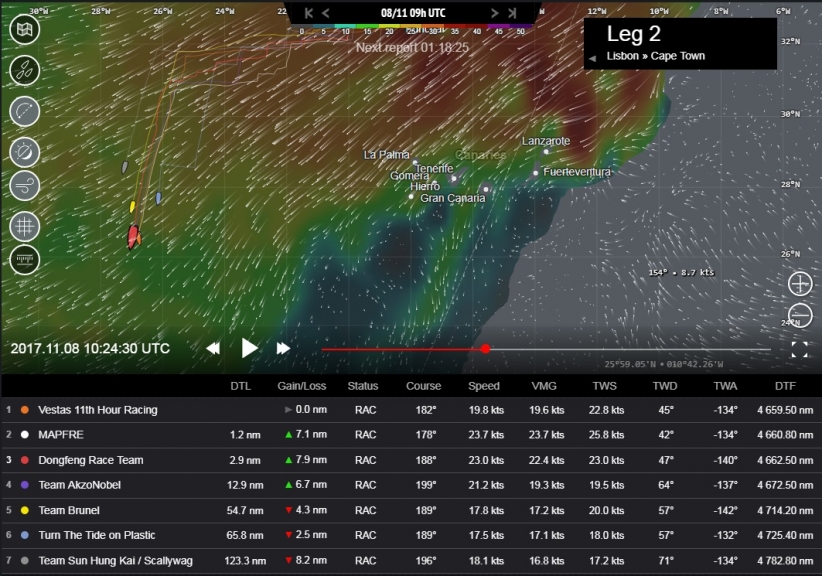Screen dimensions: 822x576
Task: Click Scallywag DTL 123.3 nm value
Action: [245, 561]
